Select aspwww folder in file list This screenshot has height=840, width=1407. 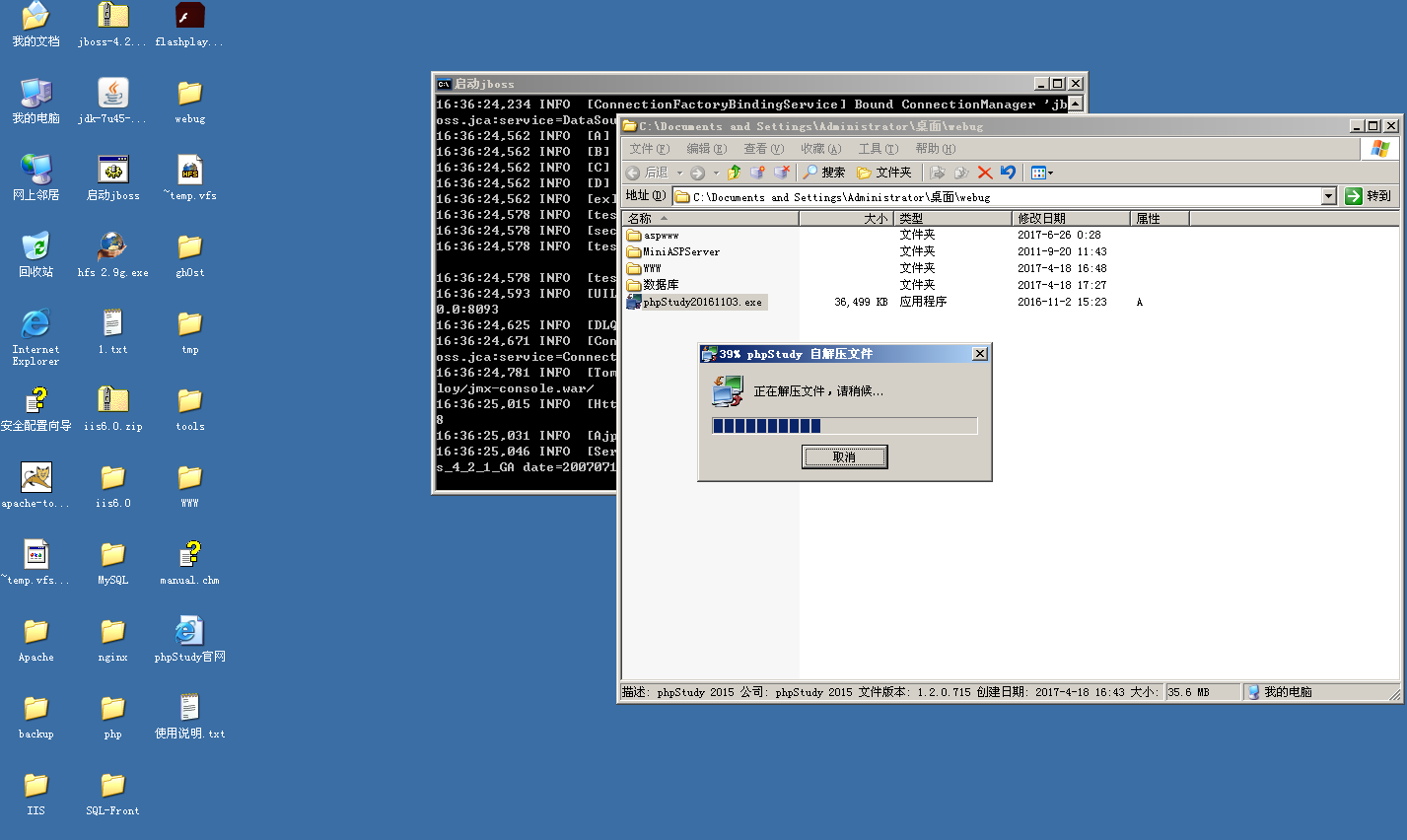pos(653,236)
